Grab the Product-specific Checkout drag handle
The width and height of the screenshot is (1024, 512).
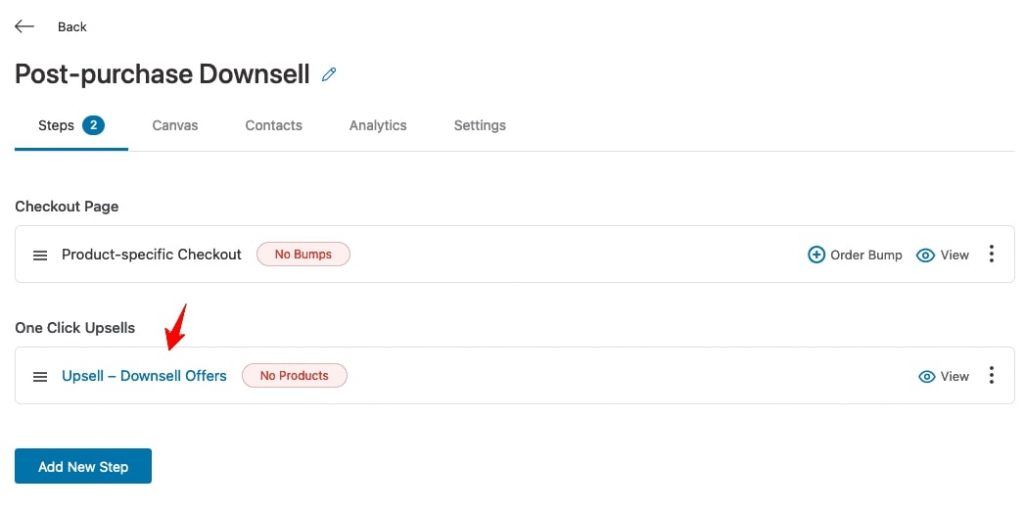tap(40, 255)
